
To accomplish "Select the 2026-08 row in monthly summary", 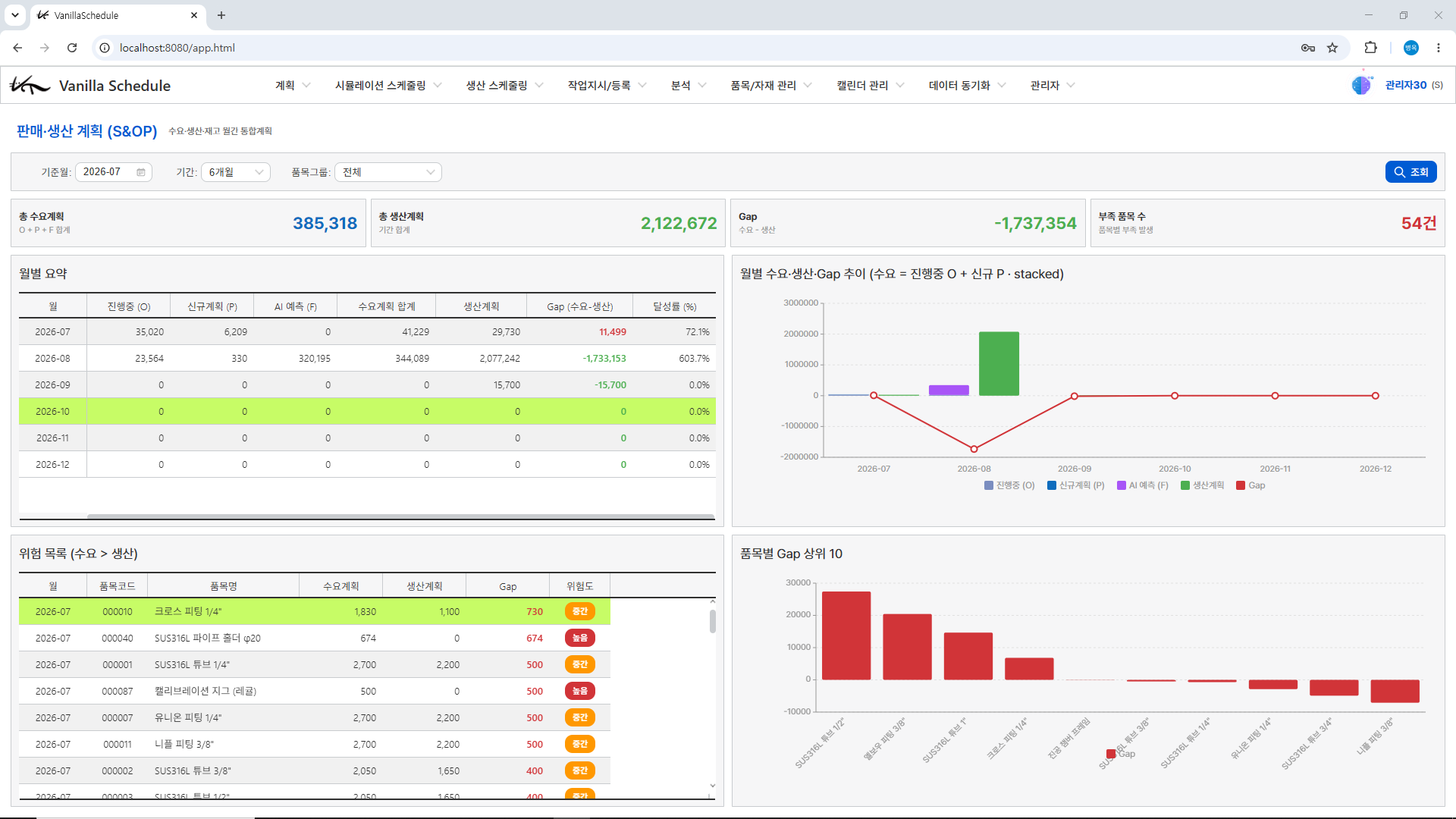I will coord(367,358).
